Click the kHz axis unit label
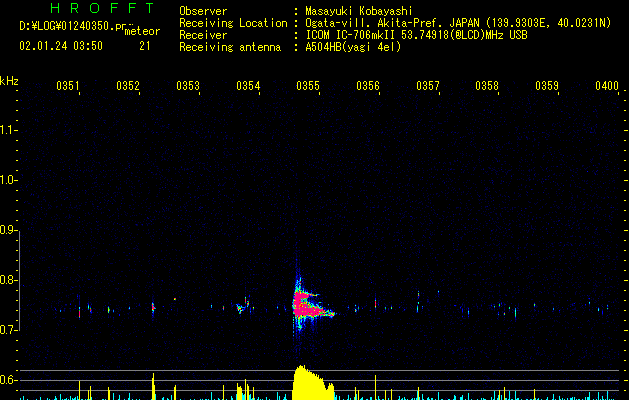Viewport: 629px width, 400px height. tap(9, 81)
